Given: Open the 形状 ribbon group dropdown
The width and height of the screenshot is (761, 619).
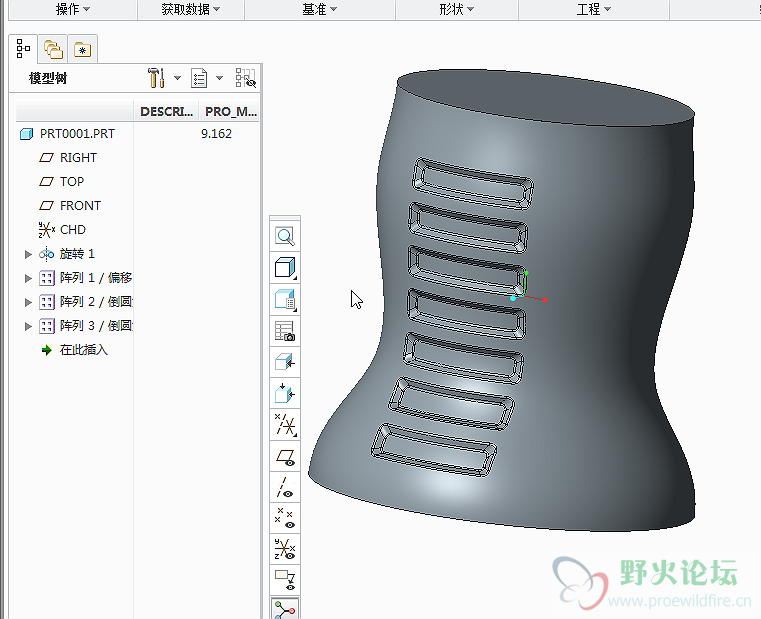Looking at the screenshot, I should tap(457, 9).
